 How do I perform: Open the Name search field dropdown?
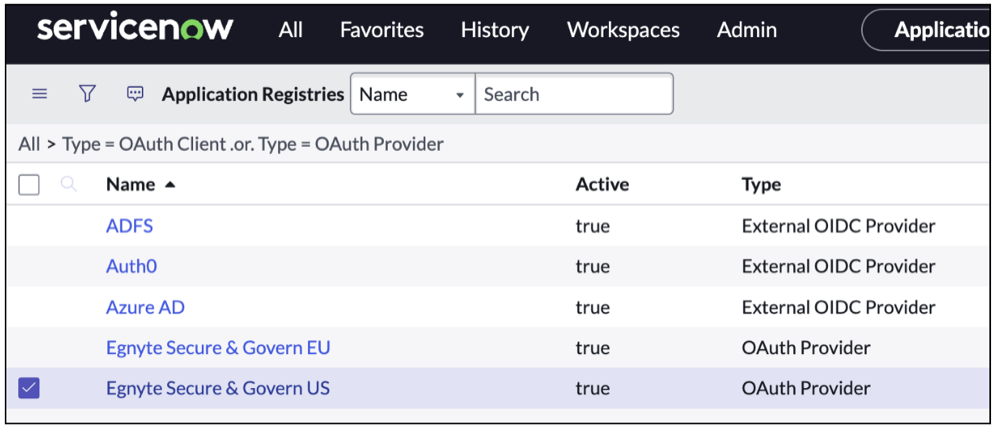coord(412,94)
